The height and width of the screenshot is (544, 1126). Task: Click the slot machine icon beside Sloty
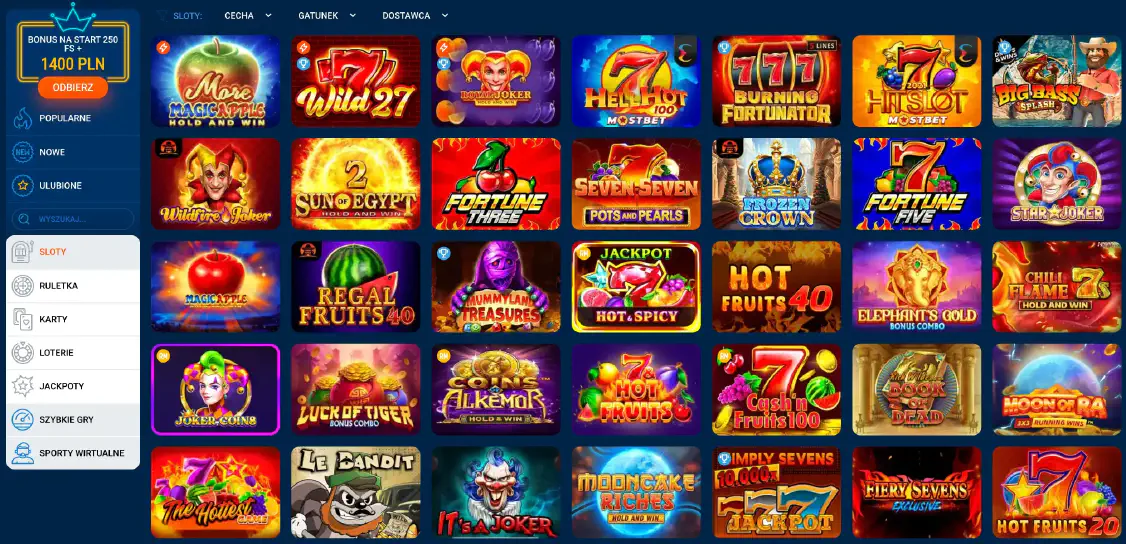23,252
